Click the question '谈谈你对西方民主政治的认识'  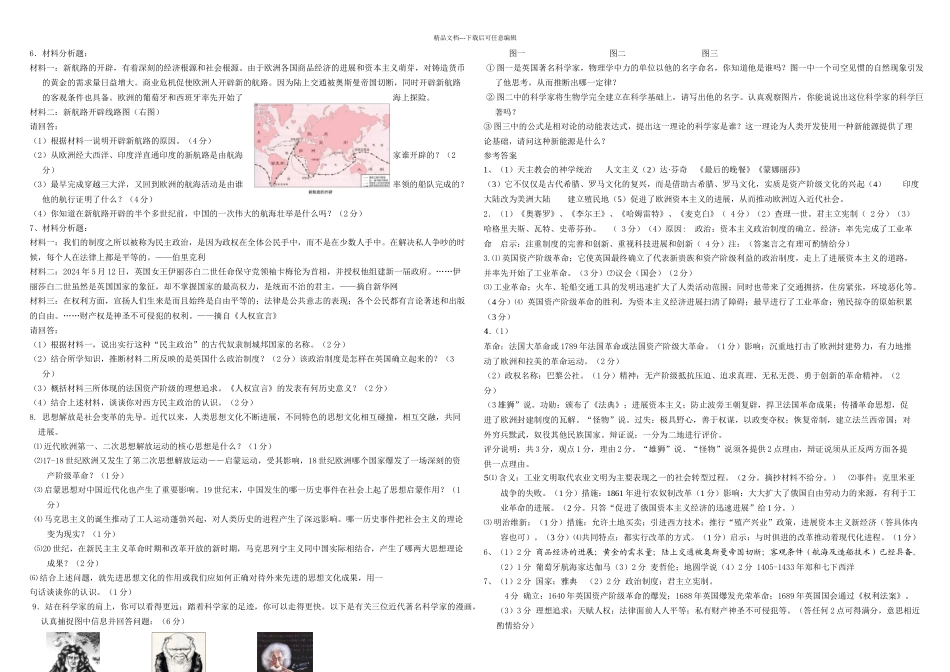[x=142, y=402]
